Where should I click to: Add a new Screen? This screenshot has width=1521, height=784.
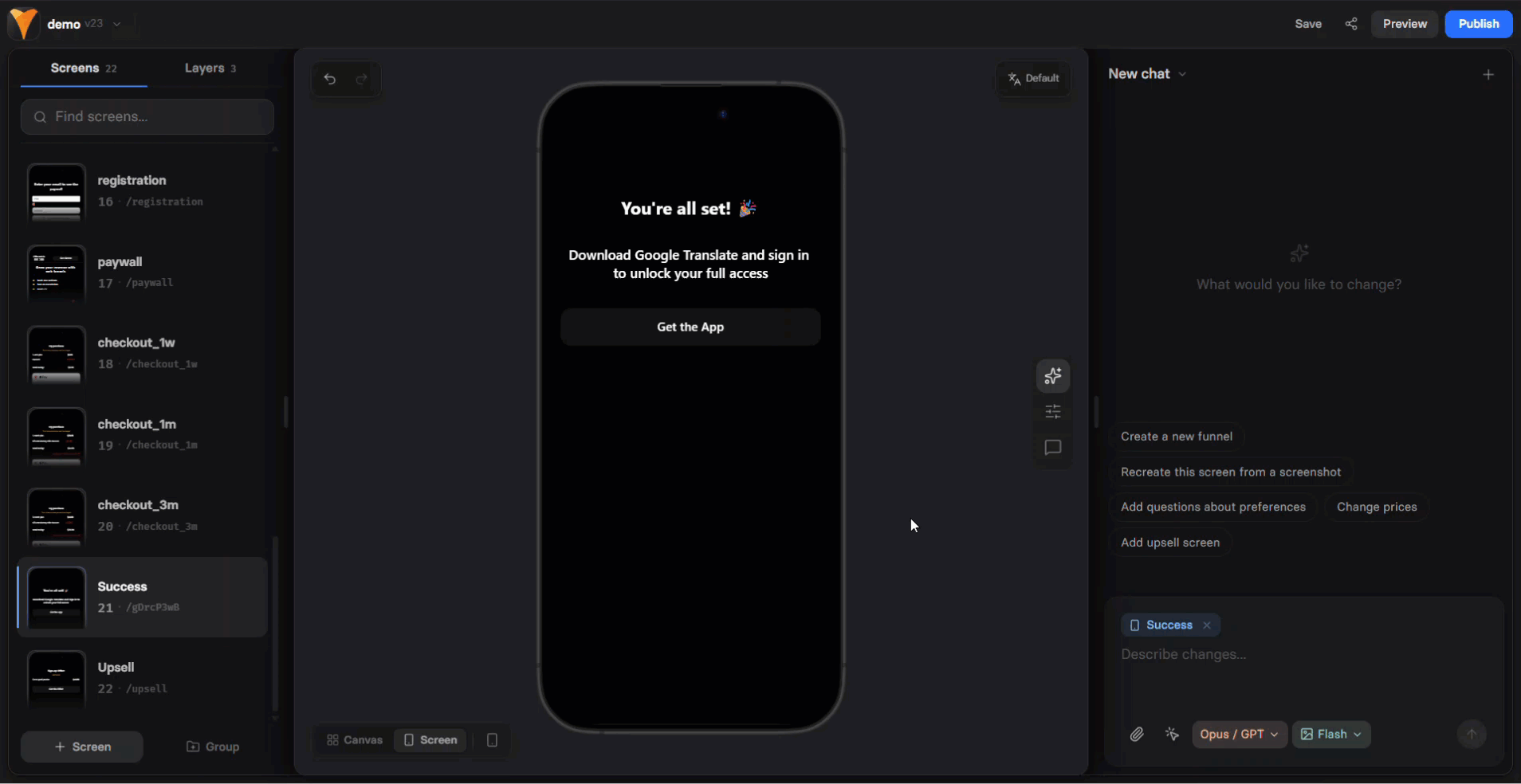tap(82, 747)
